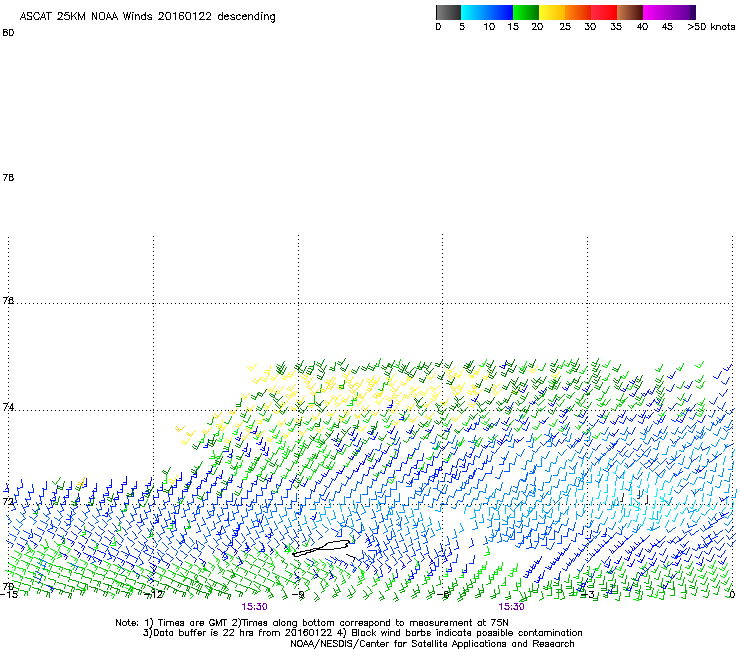This screenshot has height=650, width=740.
Task: Click the 'Times are GMT' note line
Action: point(311,623)
